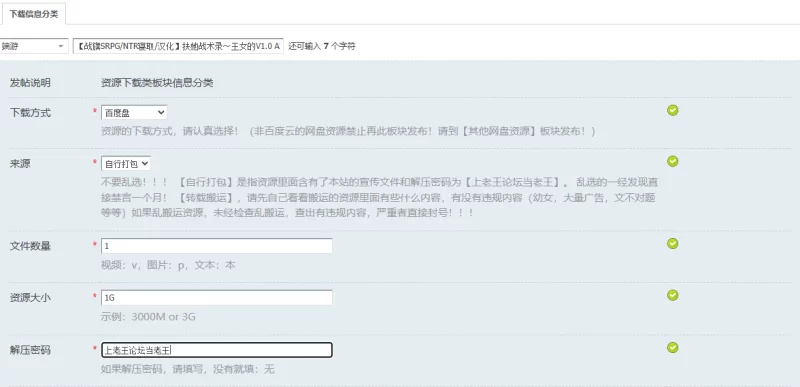Click the green check icon for 来源
This screenshot has width=800, height=387.
pyautogui.click(x=672, y=161)
